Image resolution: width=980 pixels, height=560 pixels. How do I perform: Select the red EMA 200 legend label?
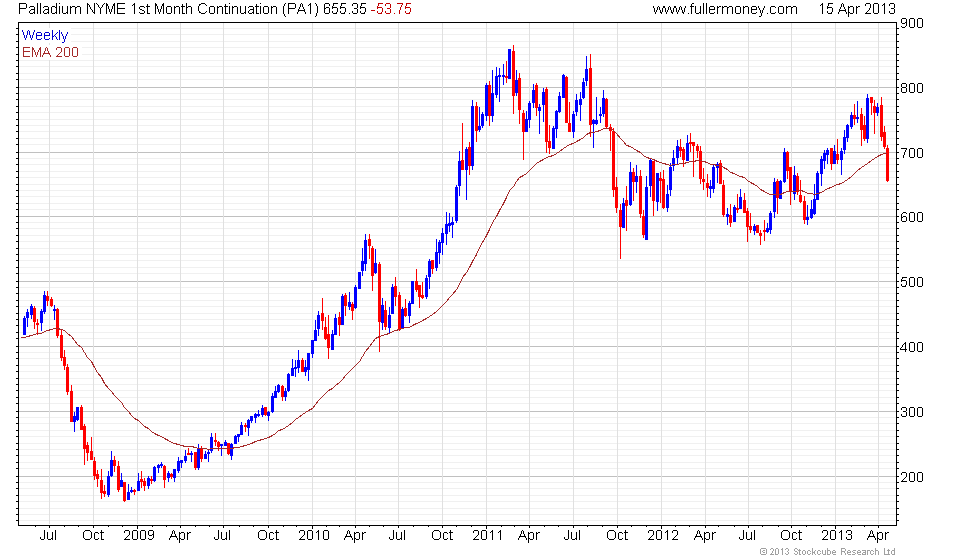[50, 52]
